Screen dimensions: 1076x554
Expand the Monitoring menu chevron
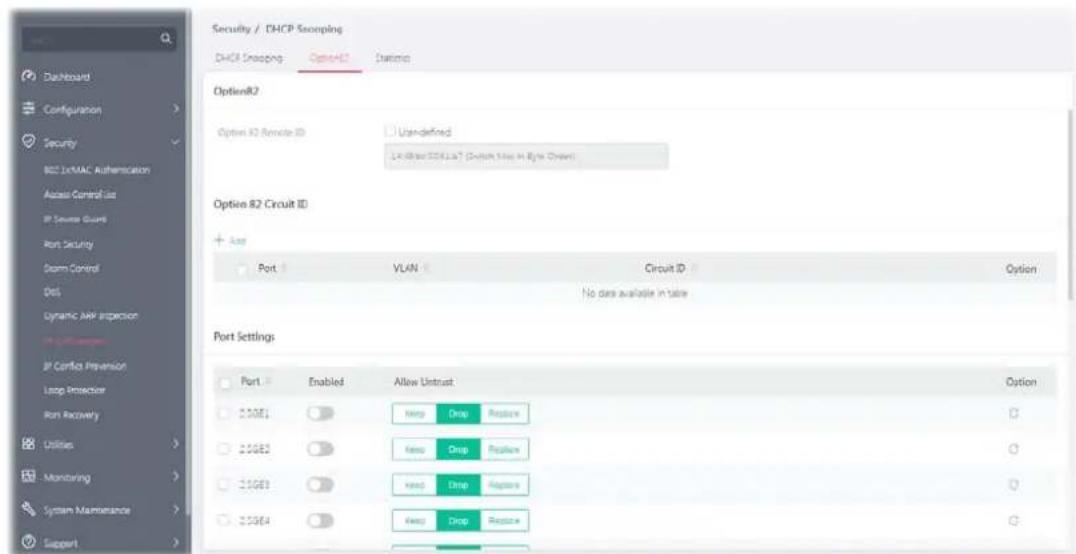pos(176,476)
